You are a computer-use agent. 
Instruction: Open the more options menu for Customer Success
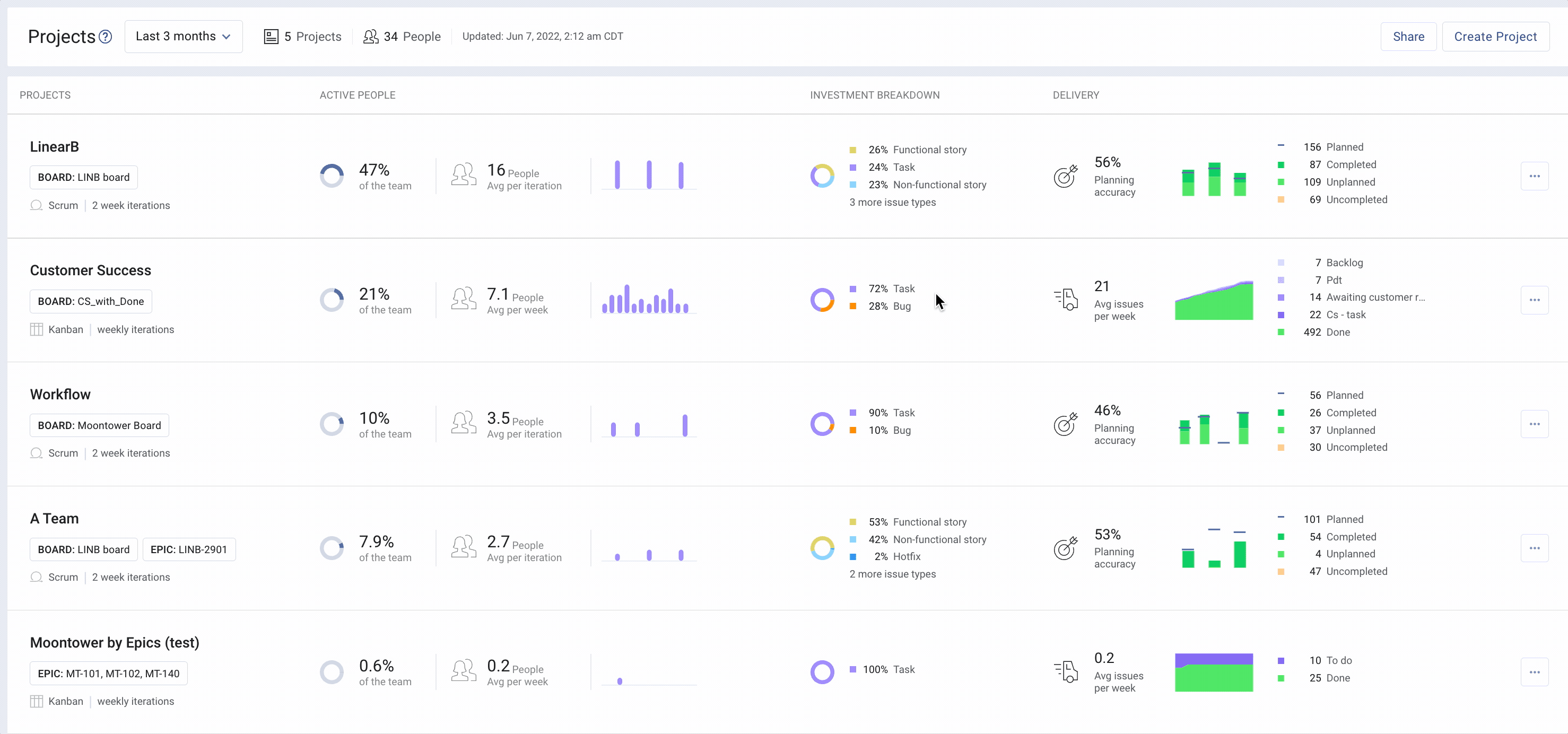pyautogui.click(x=1534, y=300)
